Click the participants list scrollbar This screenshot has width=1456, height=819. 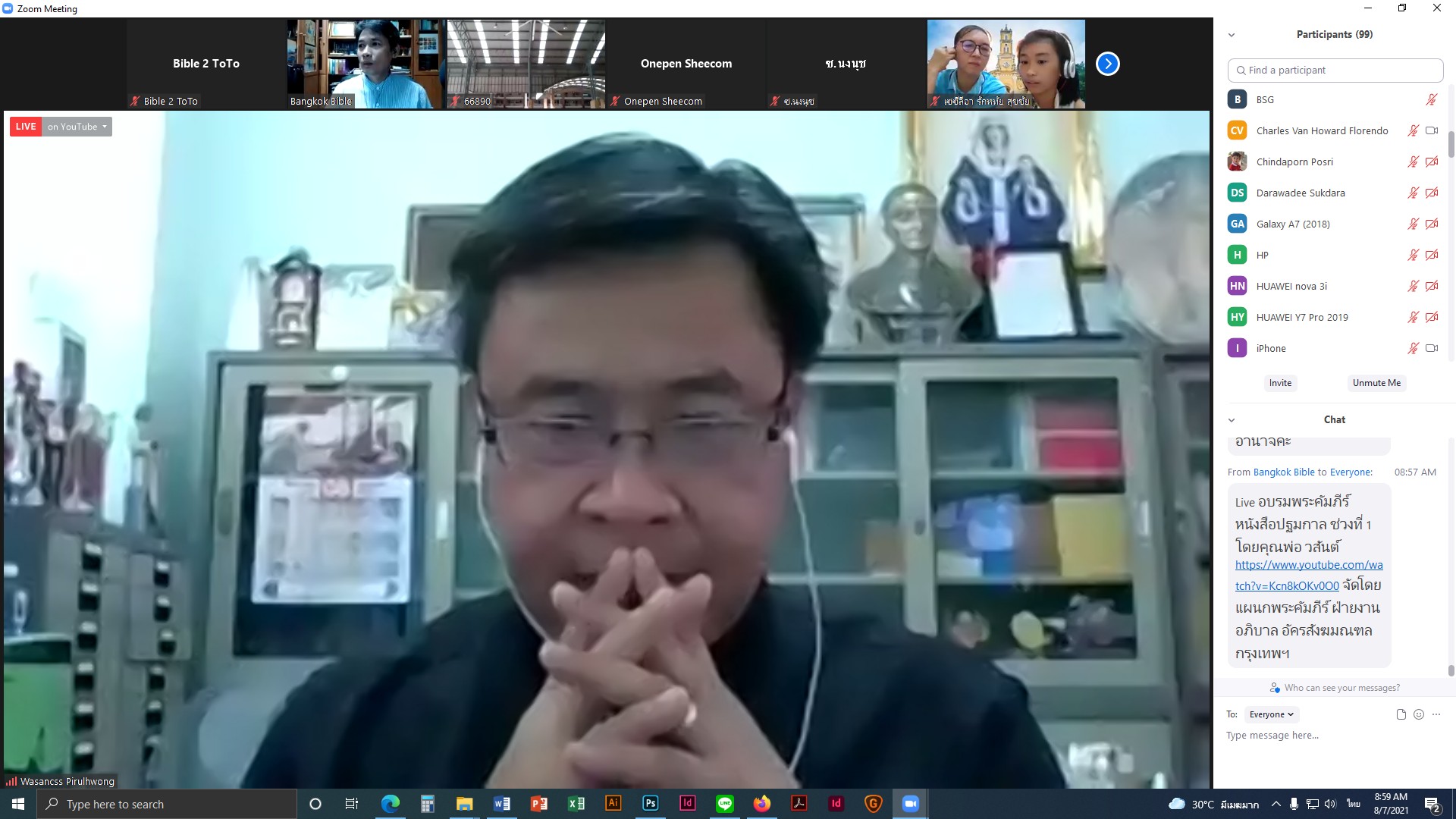tap(1451, 144)
